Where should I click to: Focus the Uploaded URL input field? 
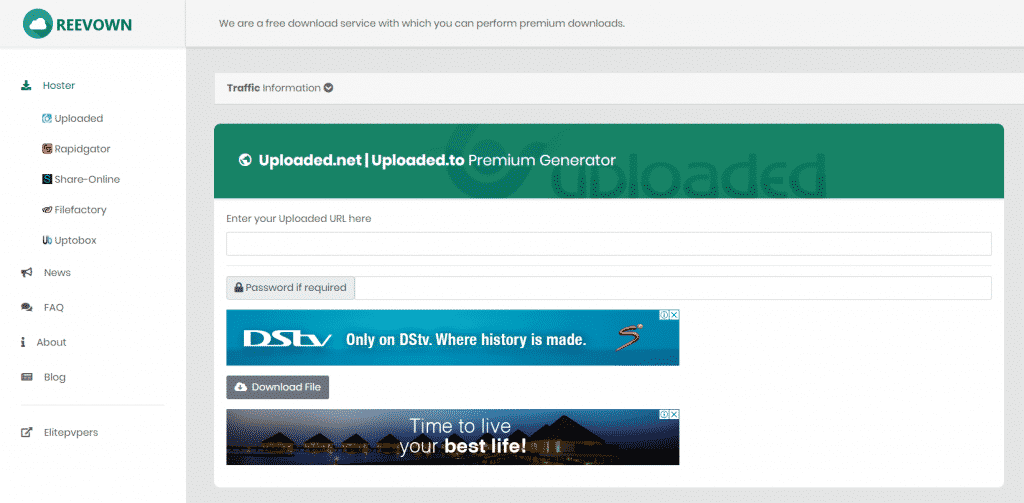click(609, 244)
